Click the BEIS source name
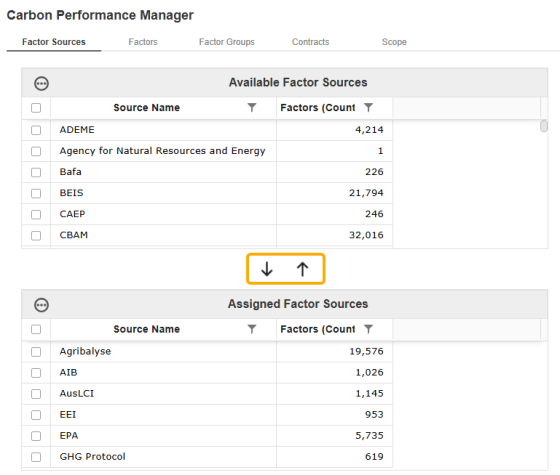This screenshot has height=475, width=560. click(x=71, y=193)
